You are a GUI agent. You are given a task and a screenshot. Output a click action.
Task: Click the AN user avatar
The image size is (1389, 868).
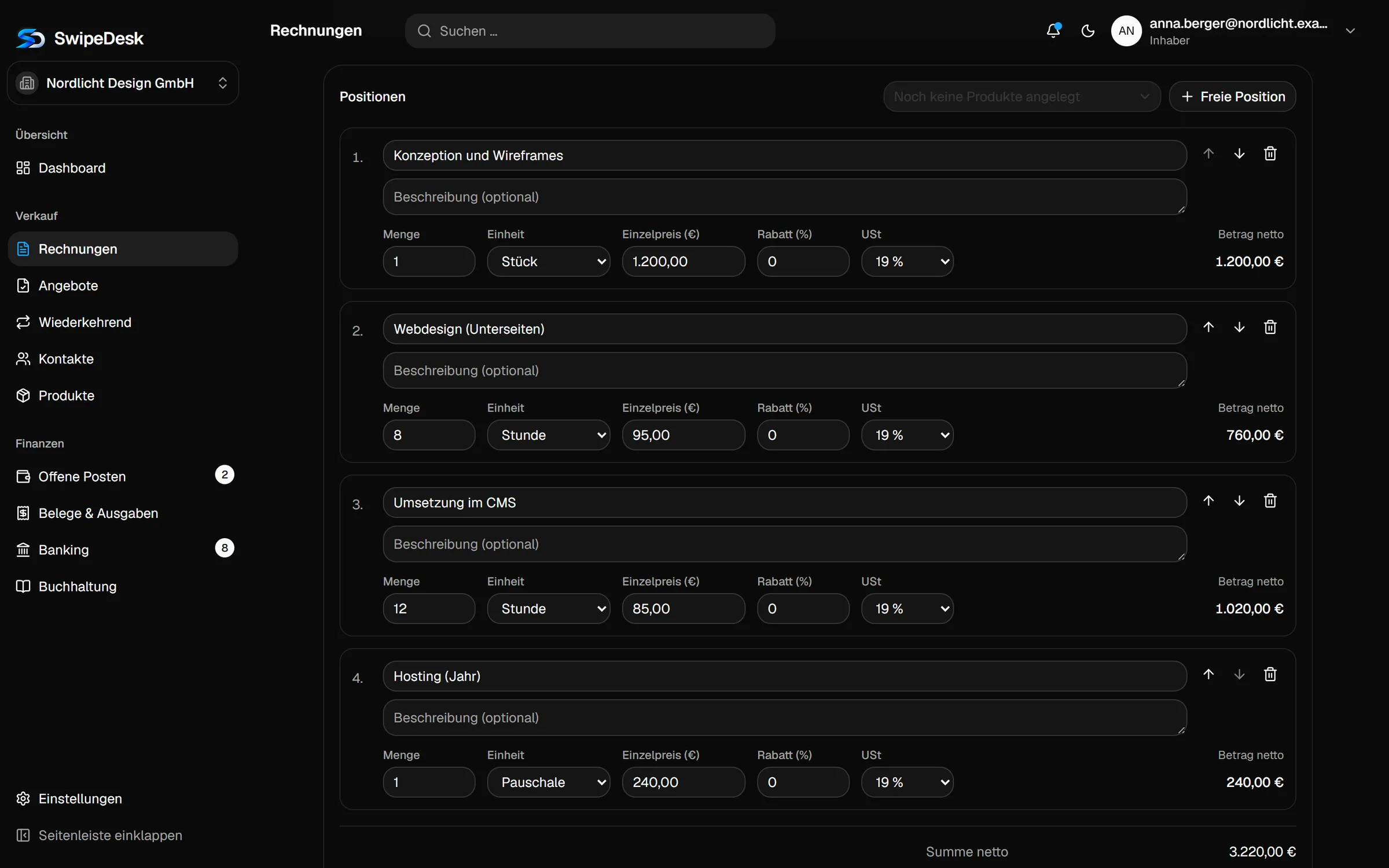point(1126,31)
